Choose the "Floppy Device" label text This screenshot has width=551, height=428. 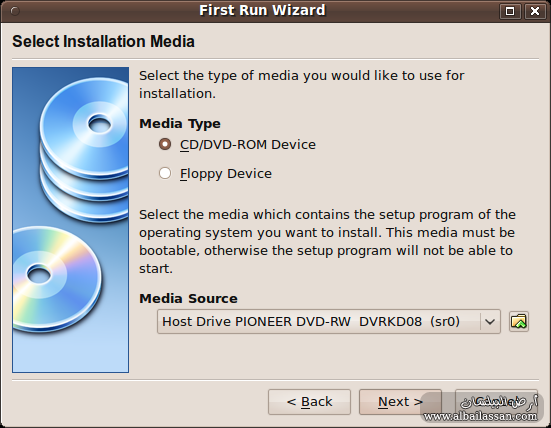click(226, 174)
